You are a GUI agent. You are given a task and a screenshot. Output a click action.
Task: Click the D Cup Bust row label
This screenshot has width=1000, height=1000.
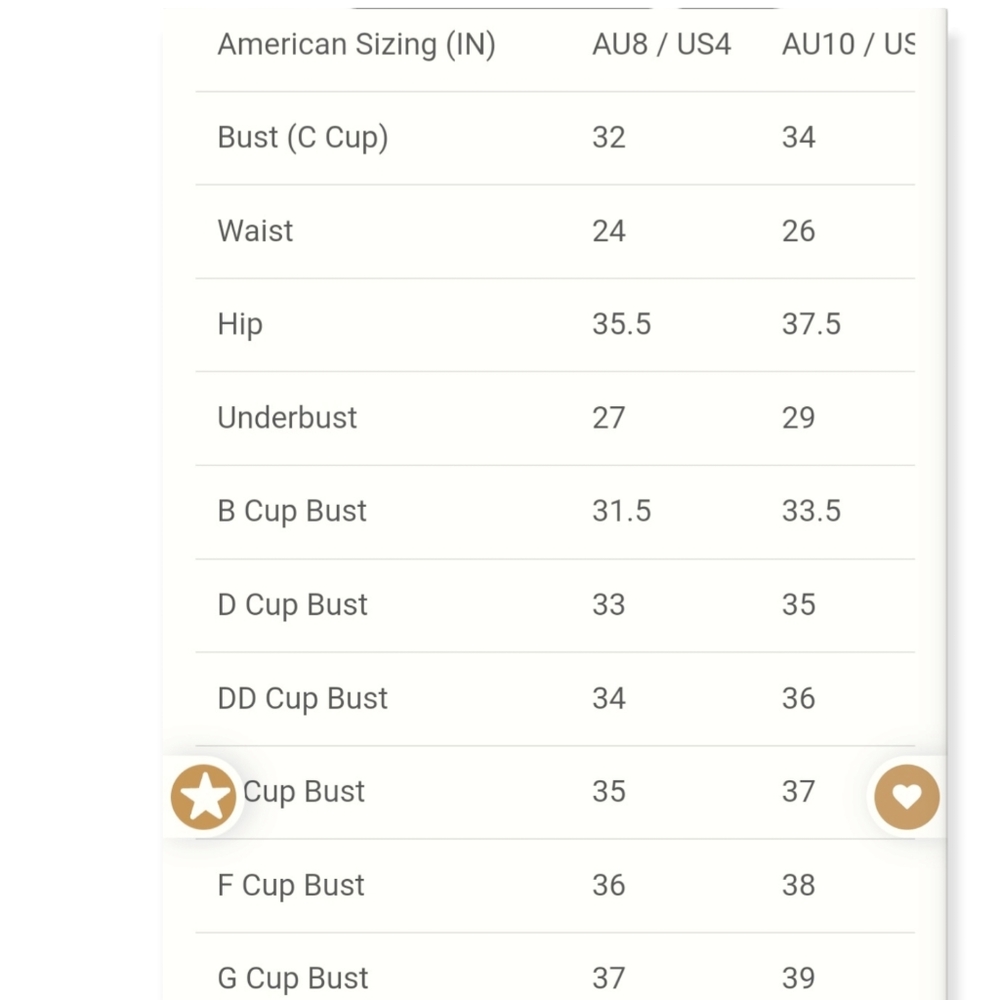pos(292,605)
